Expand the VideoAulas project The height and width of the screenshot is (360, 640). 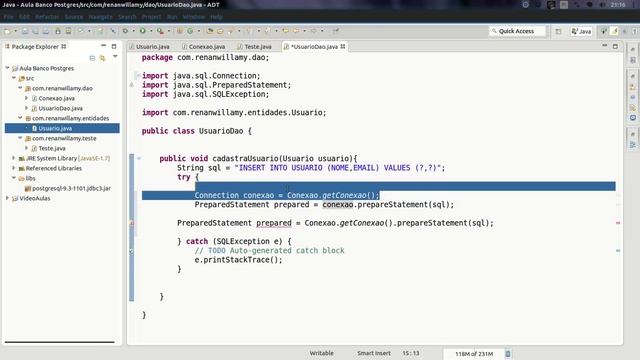7,198
